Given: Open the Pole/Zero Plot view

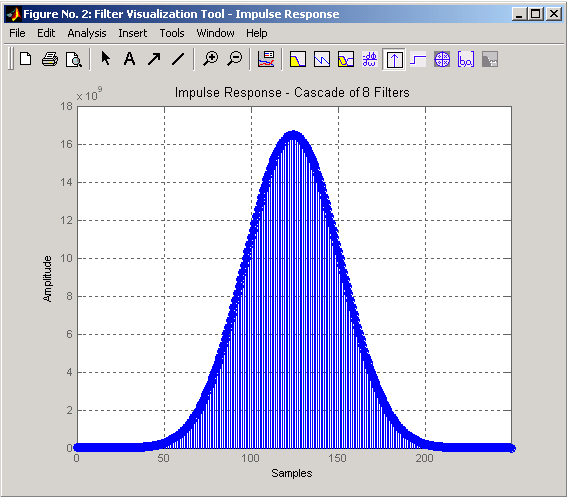Looking at the screenshot, I should pos(442,59).
